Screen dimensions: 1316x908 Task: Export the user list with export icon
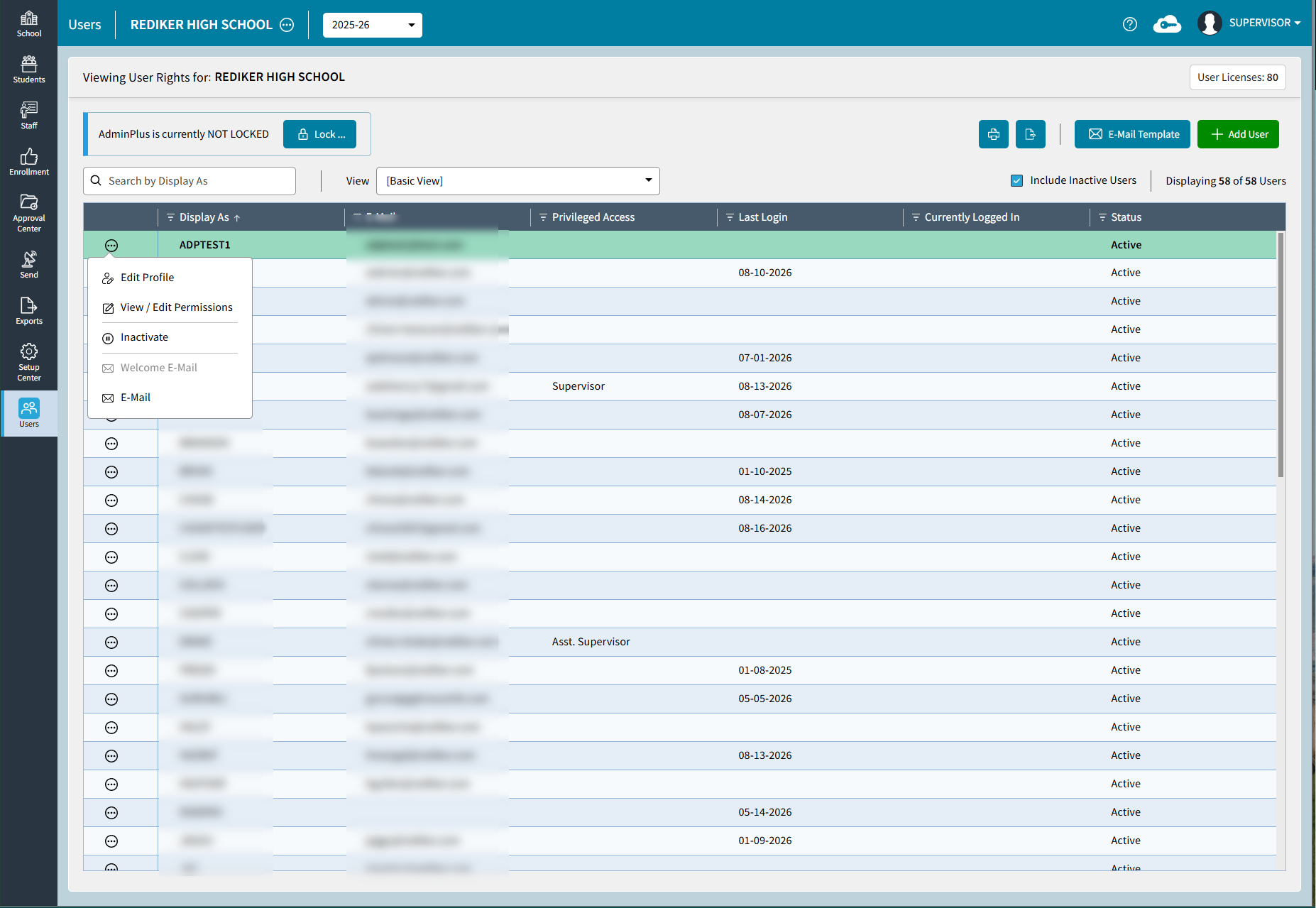(1031, 134)
